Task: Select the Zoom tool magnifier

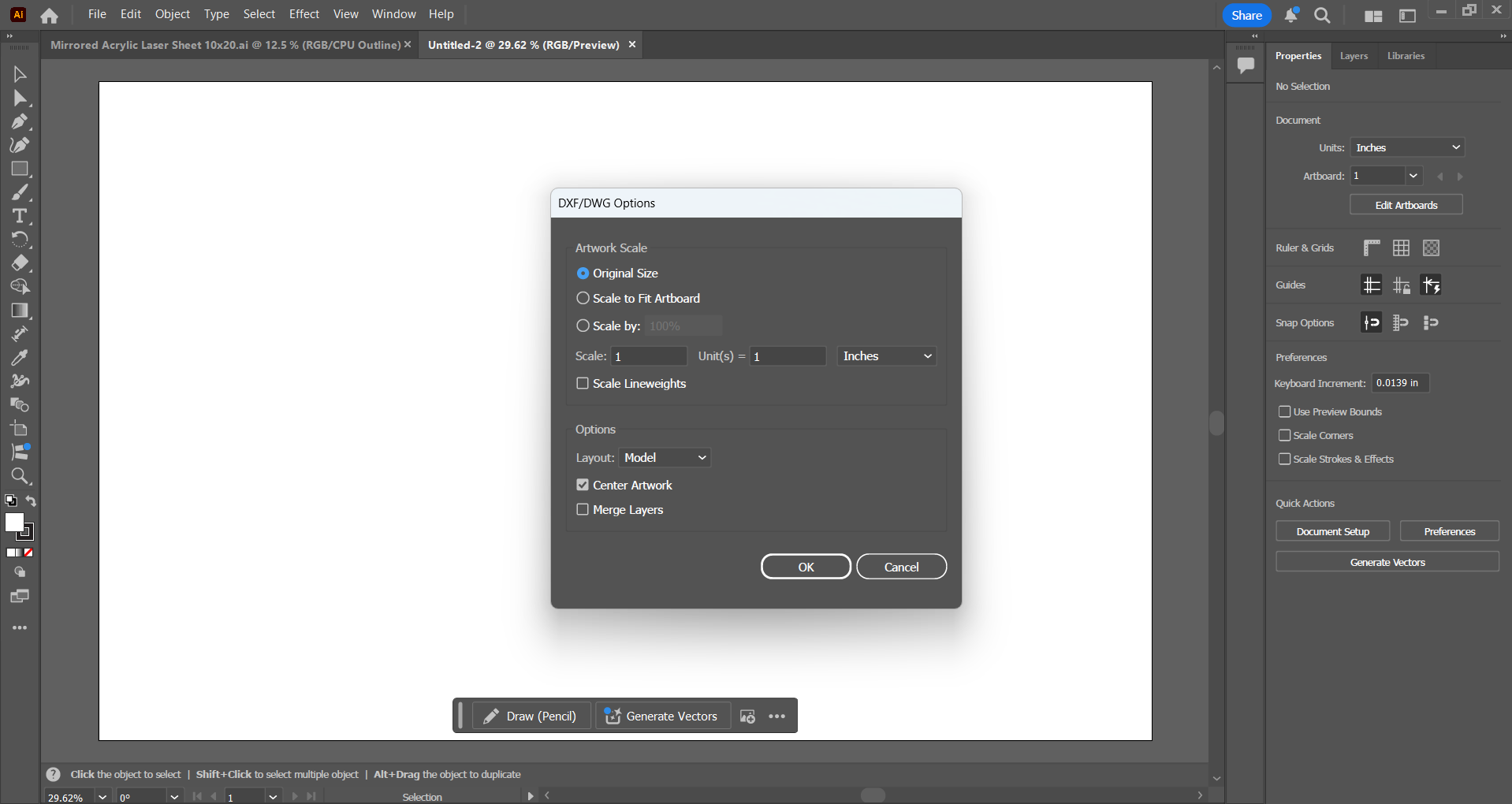Action: click(x=20, y=476)
